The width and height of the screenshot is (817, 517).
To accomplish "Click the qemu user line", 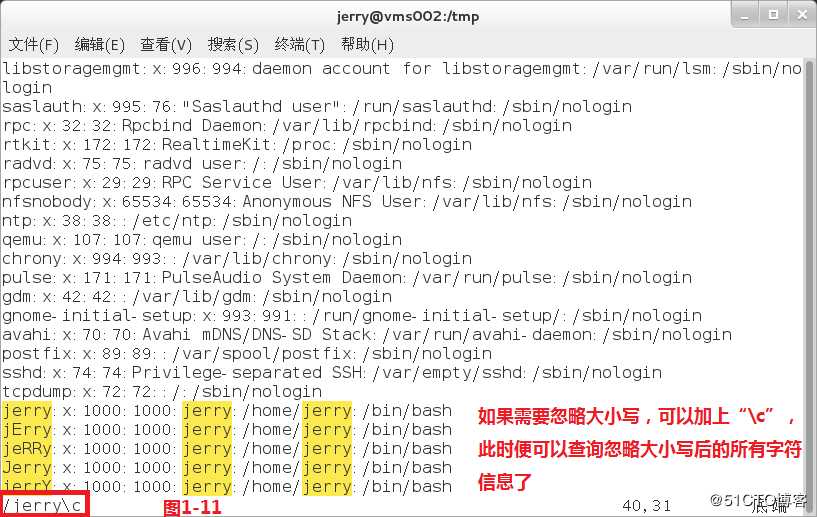I will [x=202, y=240].
